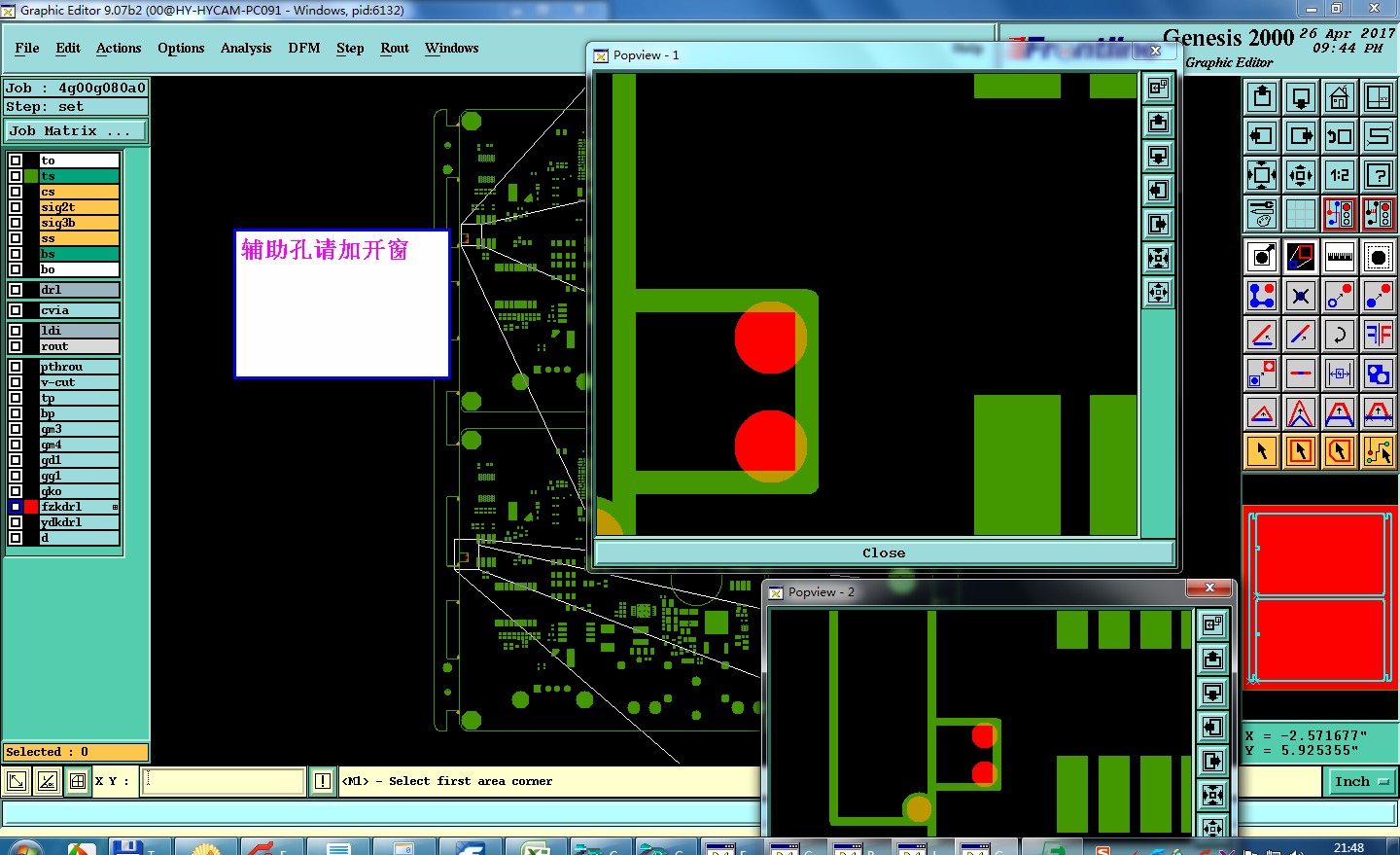Select the single-arrow pointer select tool
The image size is (1400, 855).
point(1262,451)
